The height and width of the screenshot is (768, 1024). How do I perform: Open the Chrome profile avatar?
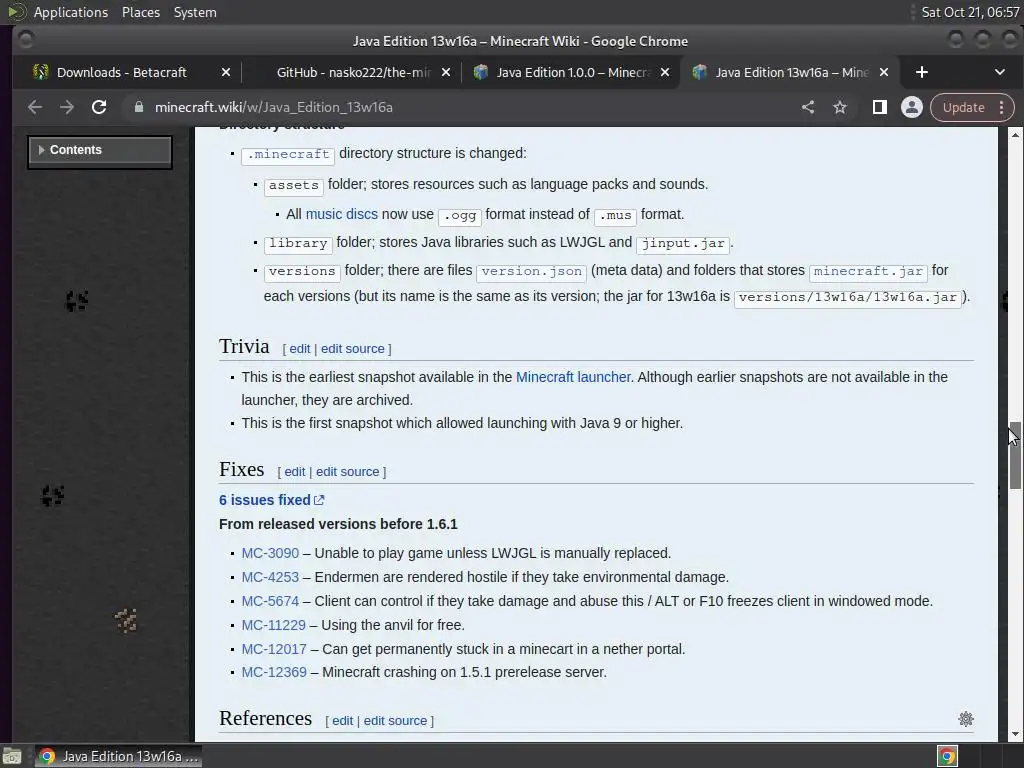(x=912, y=107)
